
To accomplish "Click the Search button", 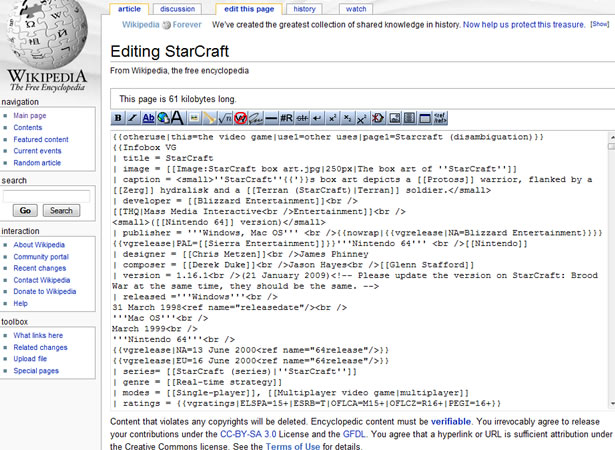I will [x=61, y=211].
